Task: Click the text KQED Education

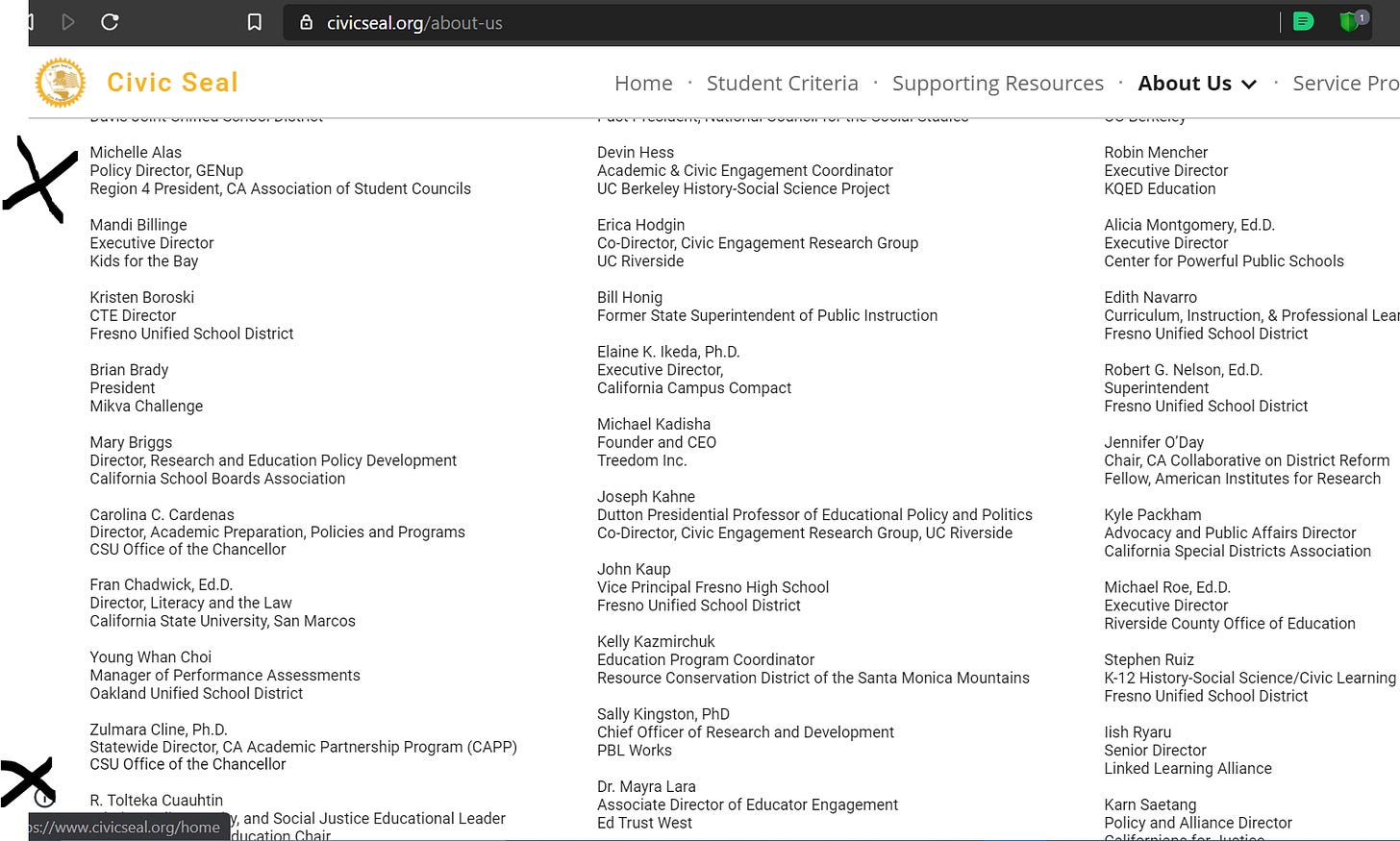Action: pyautogui.click(x=1160, y=188)
